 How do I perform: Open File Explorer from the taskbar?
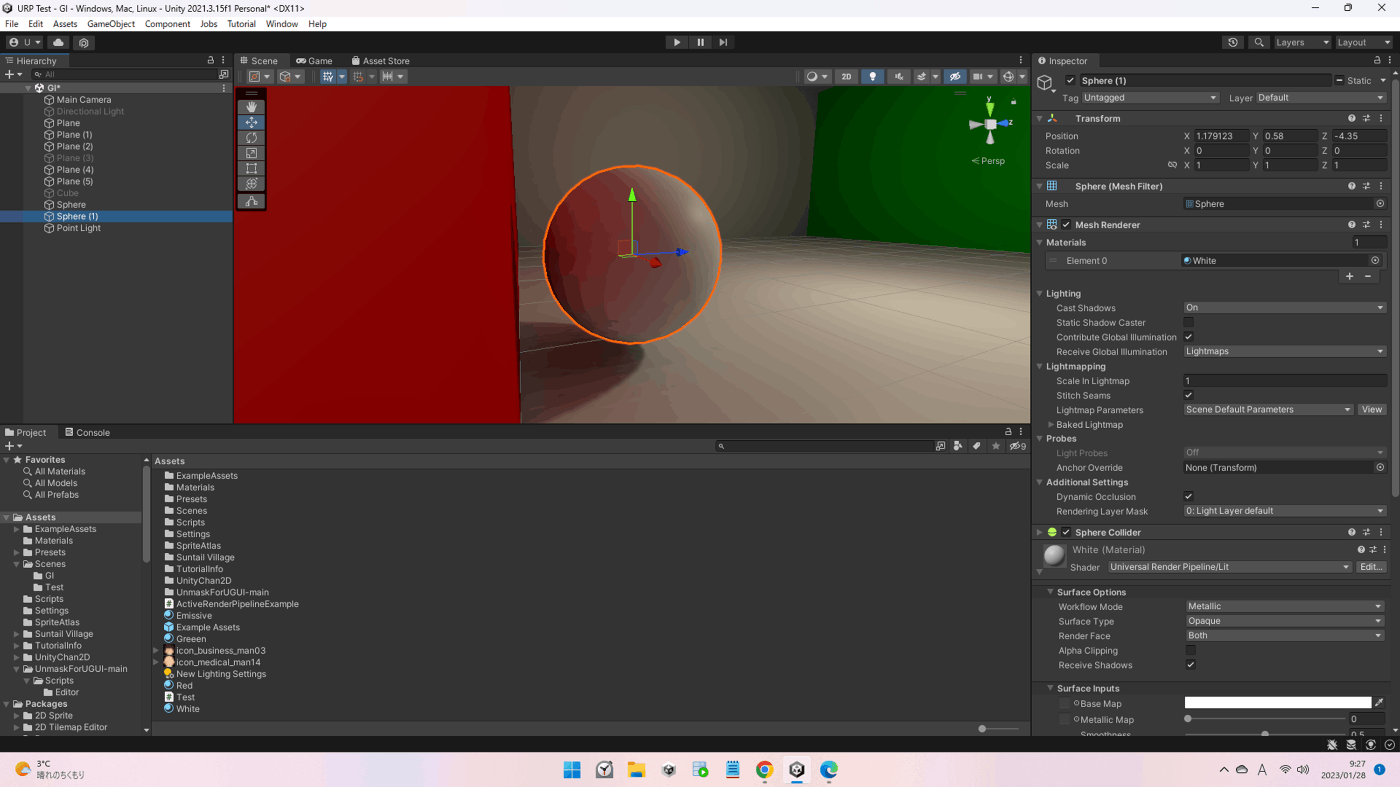coord(636,770)
